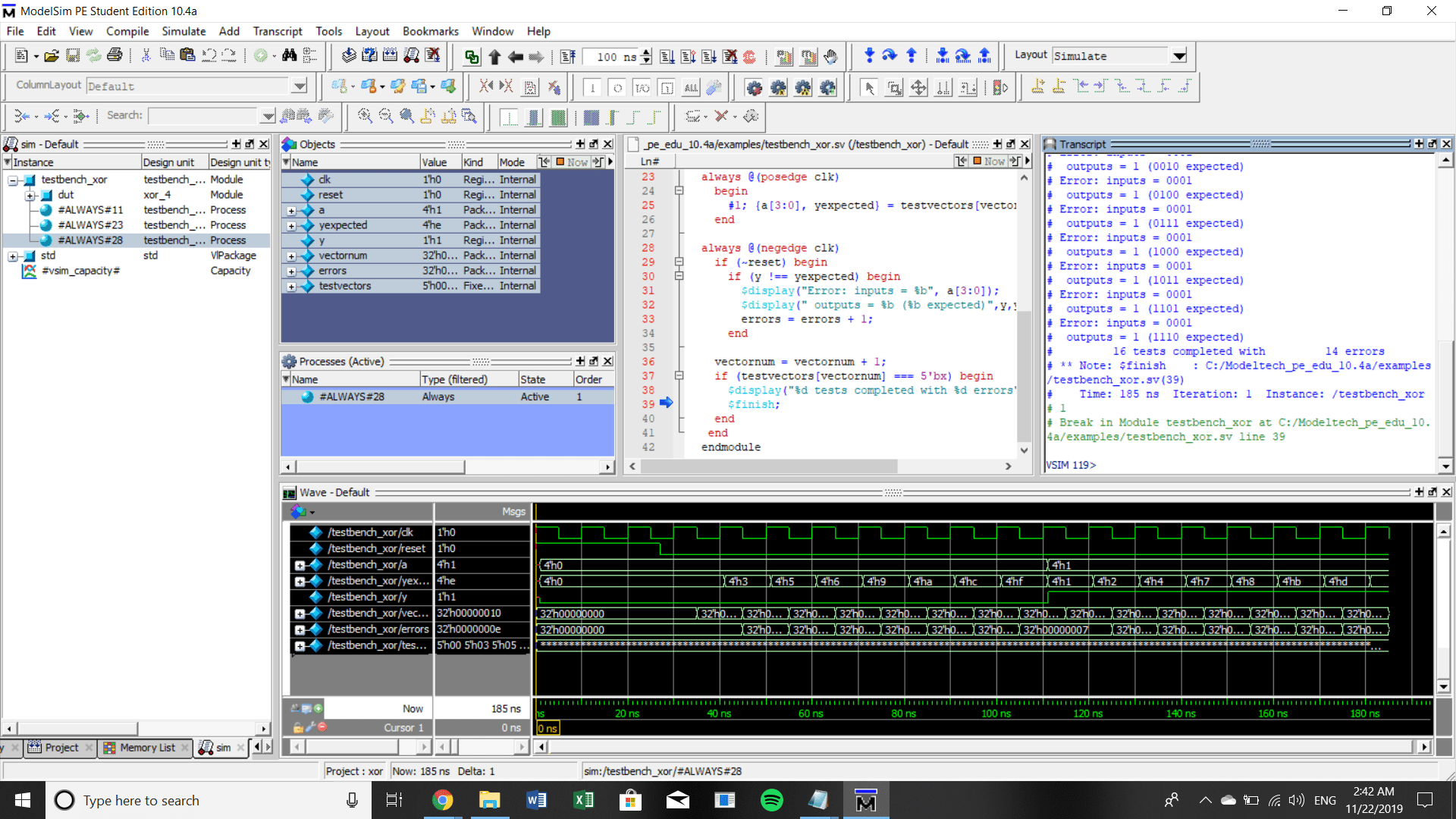Toggle the Output ports filter button
The height and width of the screenshot is (819, 1456).
[617, 87]
